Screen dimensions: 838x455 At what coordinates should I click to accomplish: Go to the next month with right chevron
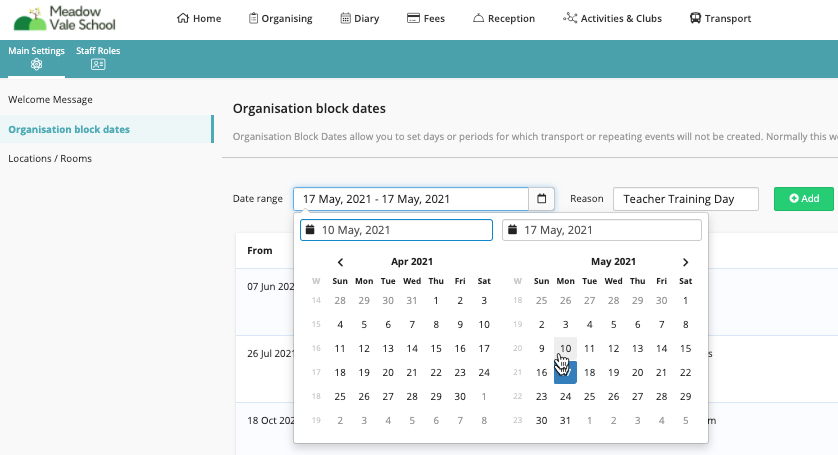point(685,262)
